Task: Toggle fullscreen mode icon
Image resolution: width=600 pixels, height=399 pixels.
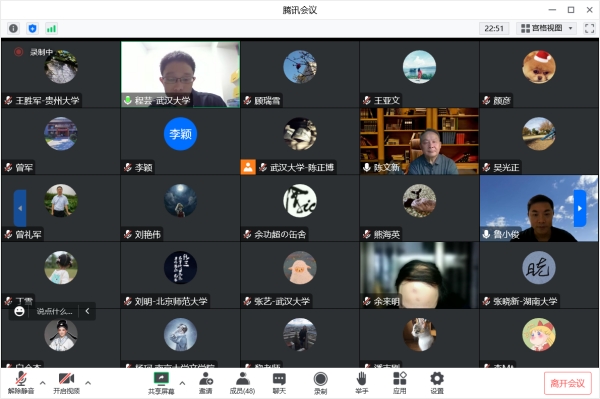Action: (x=589, y=28)
